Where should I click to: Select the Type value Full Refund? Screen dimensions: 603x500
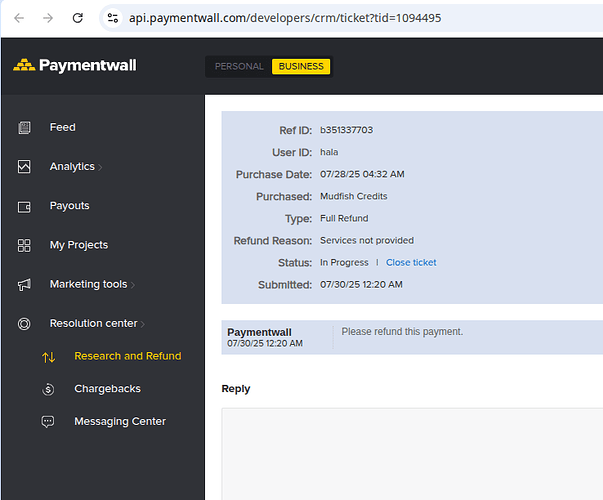[344, 218]
